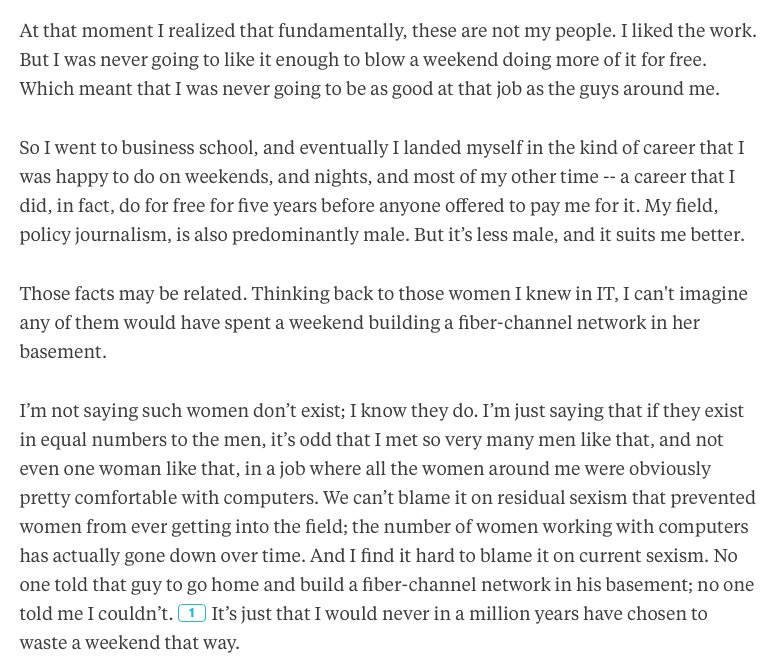The image size is (769, 667).
Task: Open footnote 1 marker
Action: (x=191, y=612)
